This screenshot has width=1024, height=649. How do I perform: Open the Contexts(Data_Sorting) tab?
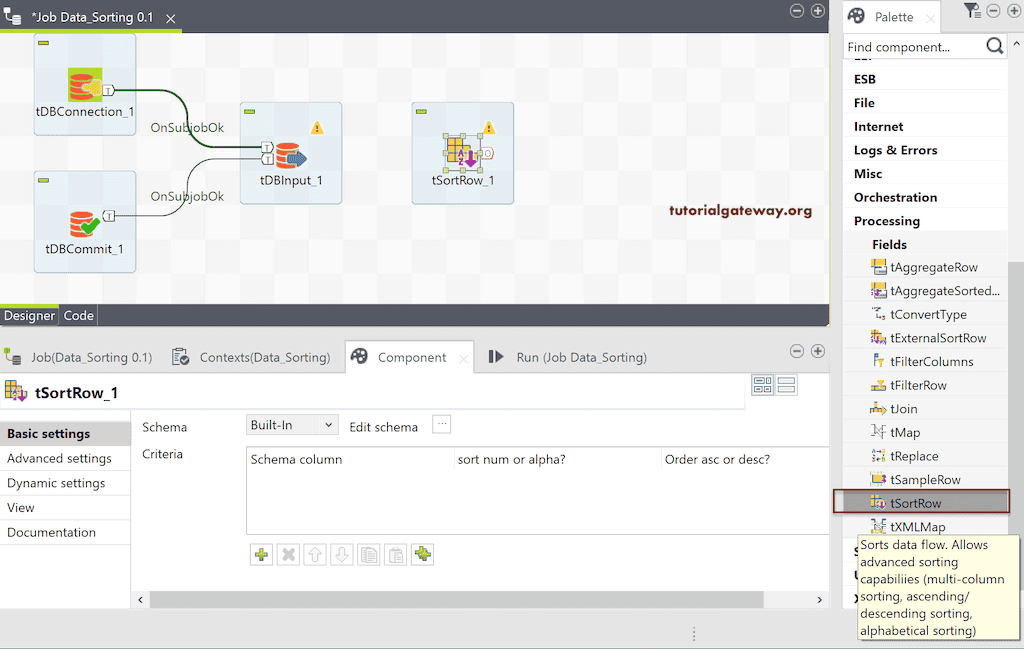click(251, 357)
